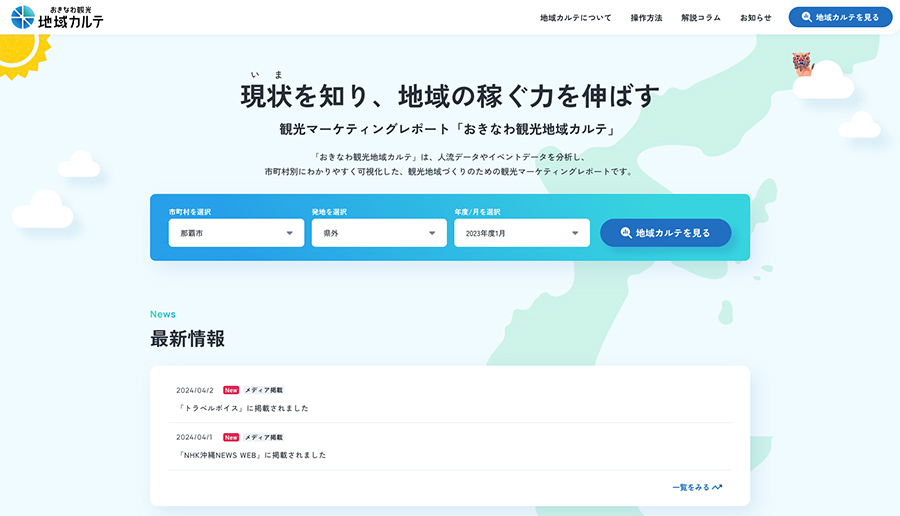Open the 市町村を選択 dropdown showing 那覇市

pyautogui.click(x=236, y=233)
